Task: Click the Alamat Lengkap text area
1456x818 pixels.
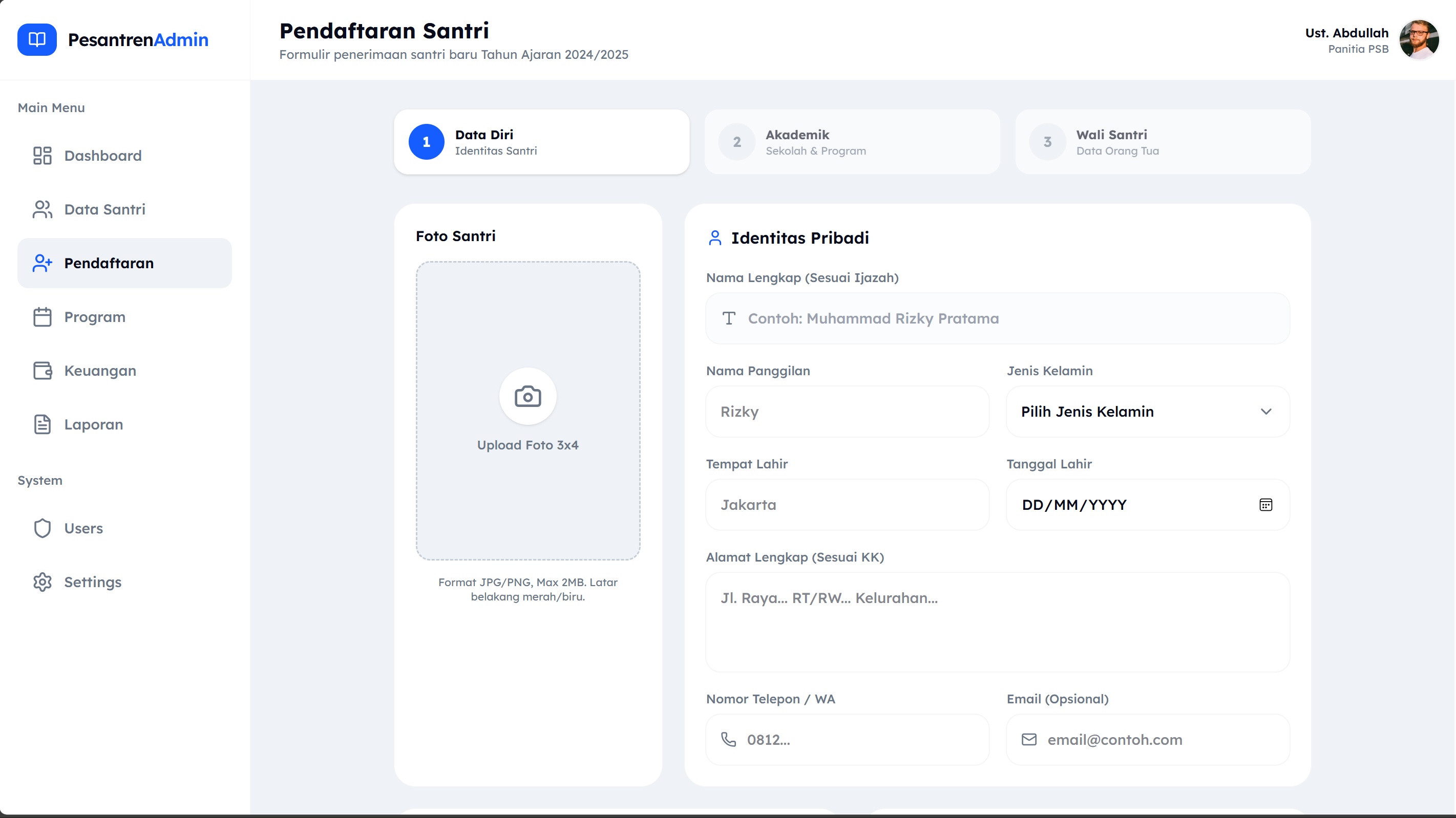Action: 997,621
